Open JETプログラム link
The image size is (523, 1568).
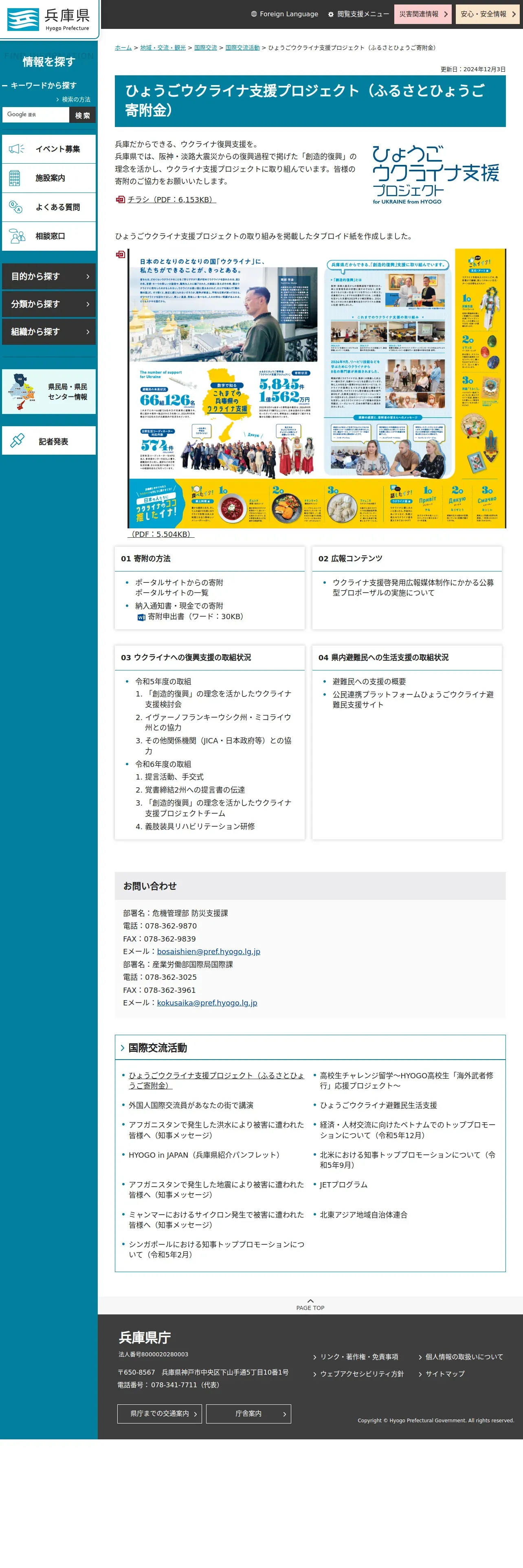tap(343, 1185)
